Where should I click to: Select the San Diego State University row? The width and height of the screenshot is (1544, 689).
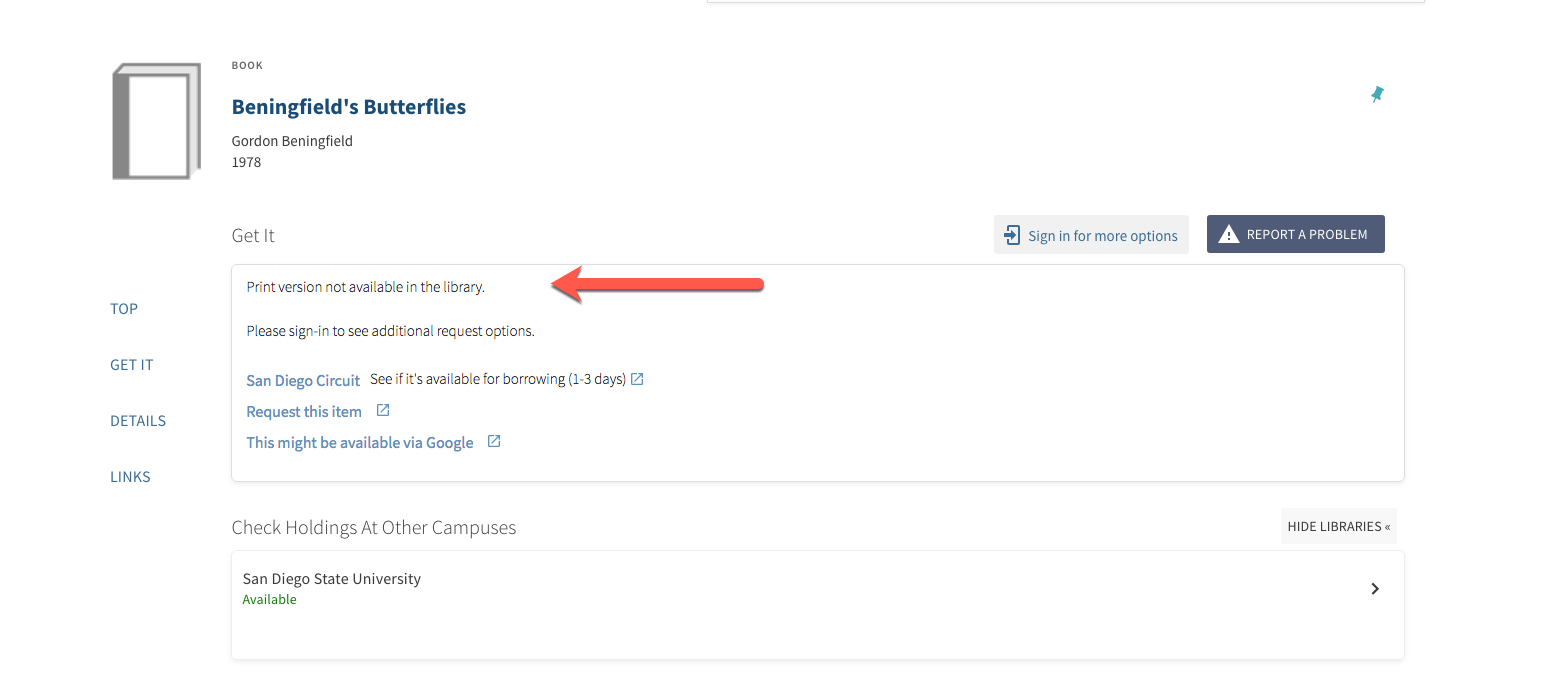(x=818, y=604)
